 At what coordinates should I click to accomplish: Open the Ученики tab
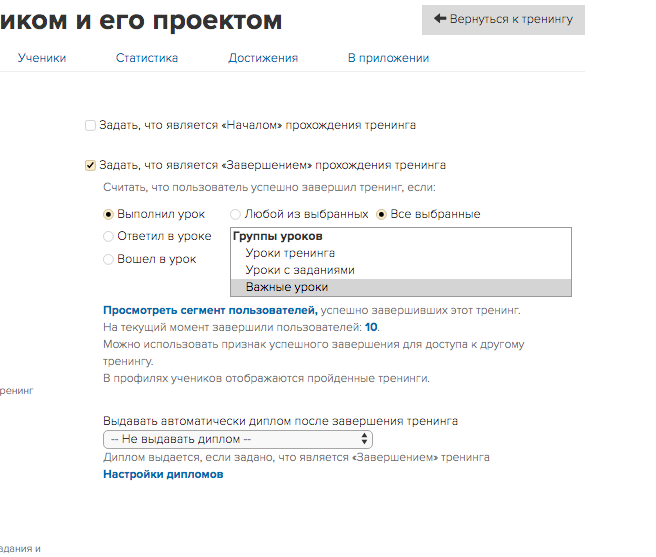(x=42, y=58)
